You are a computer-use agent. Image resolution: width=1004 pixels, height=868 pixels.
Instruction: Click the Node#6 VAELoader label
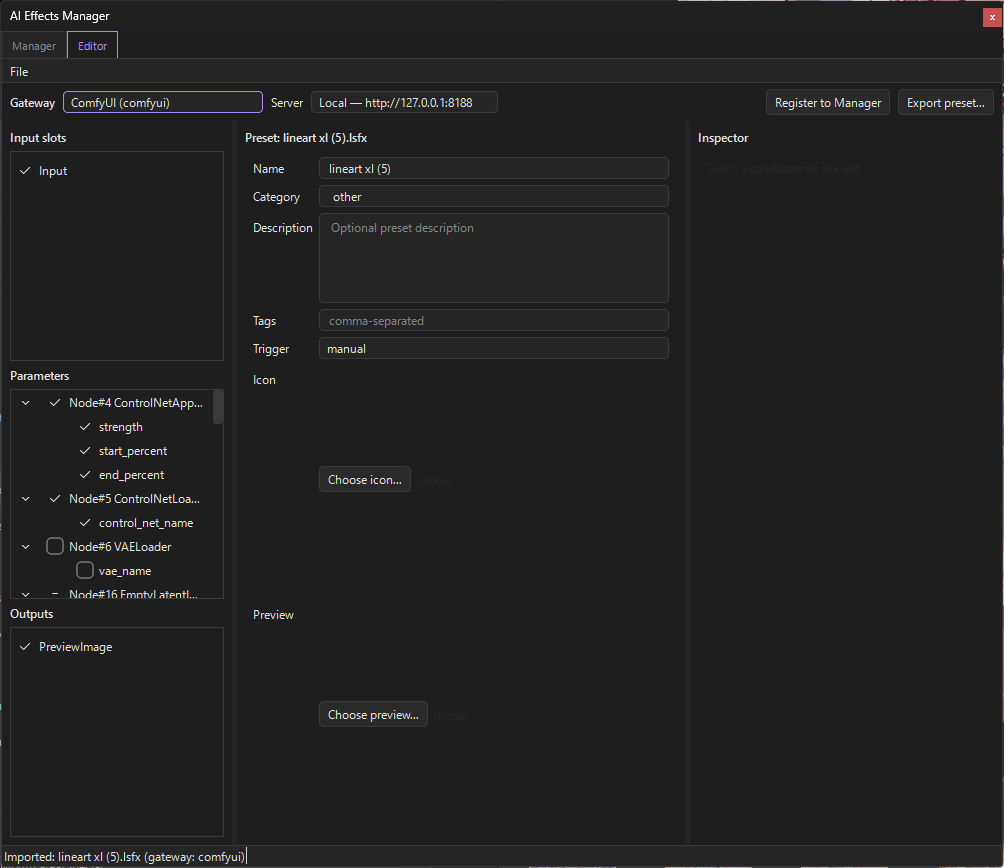click(x=120, y=547)
